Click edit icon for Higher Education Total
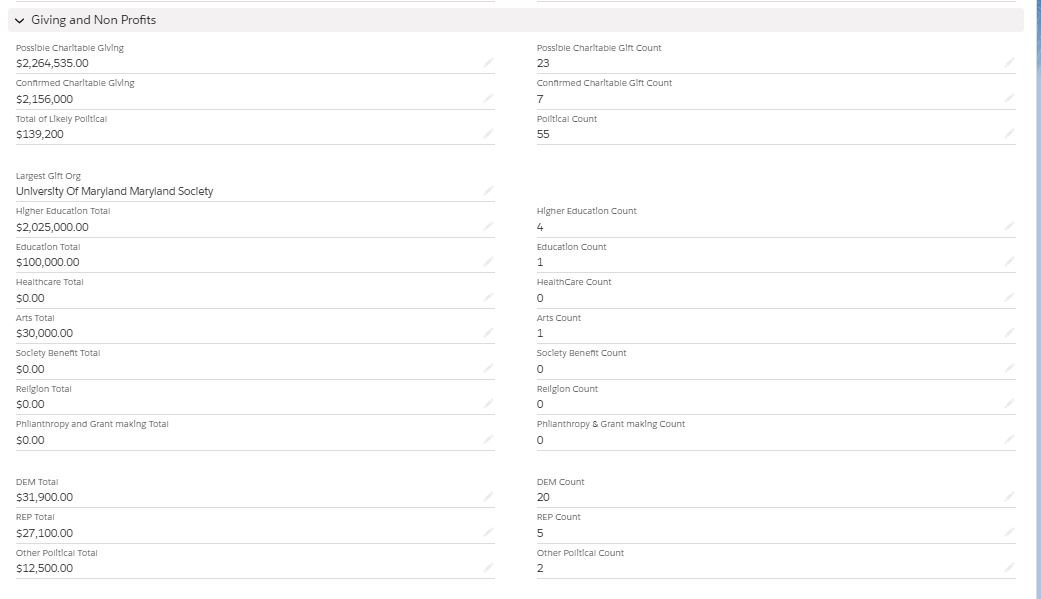 coord(488,227)
